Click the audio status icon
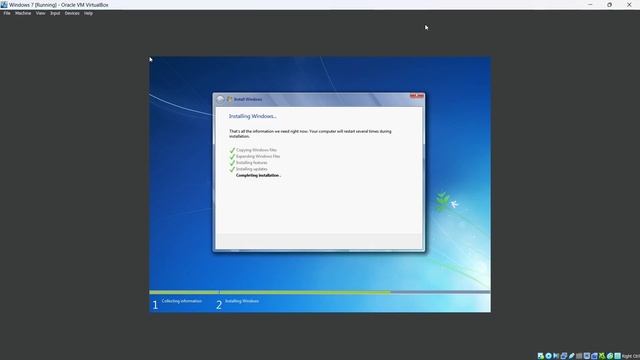 click(556, 356)
